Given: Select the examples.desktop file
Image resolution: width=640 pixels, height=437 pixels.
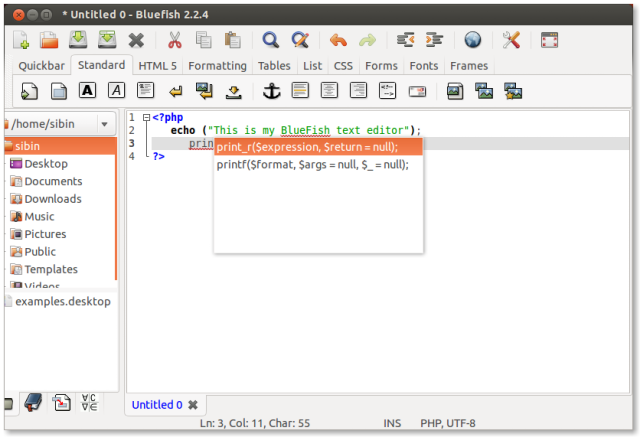Looking at the screenshot, I should [61, 302].
